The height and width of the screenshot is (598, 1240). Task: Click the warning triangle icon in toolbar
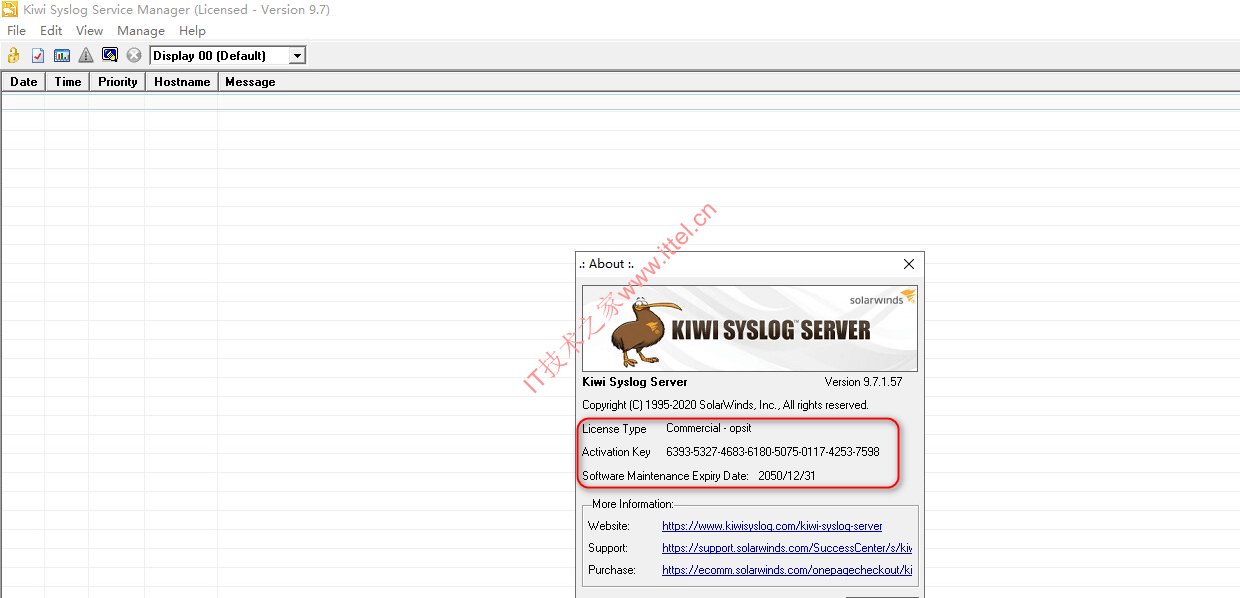coord(86,55)
